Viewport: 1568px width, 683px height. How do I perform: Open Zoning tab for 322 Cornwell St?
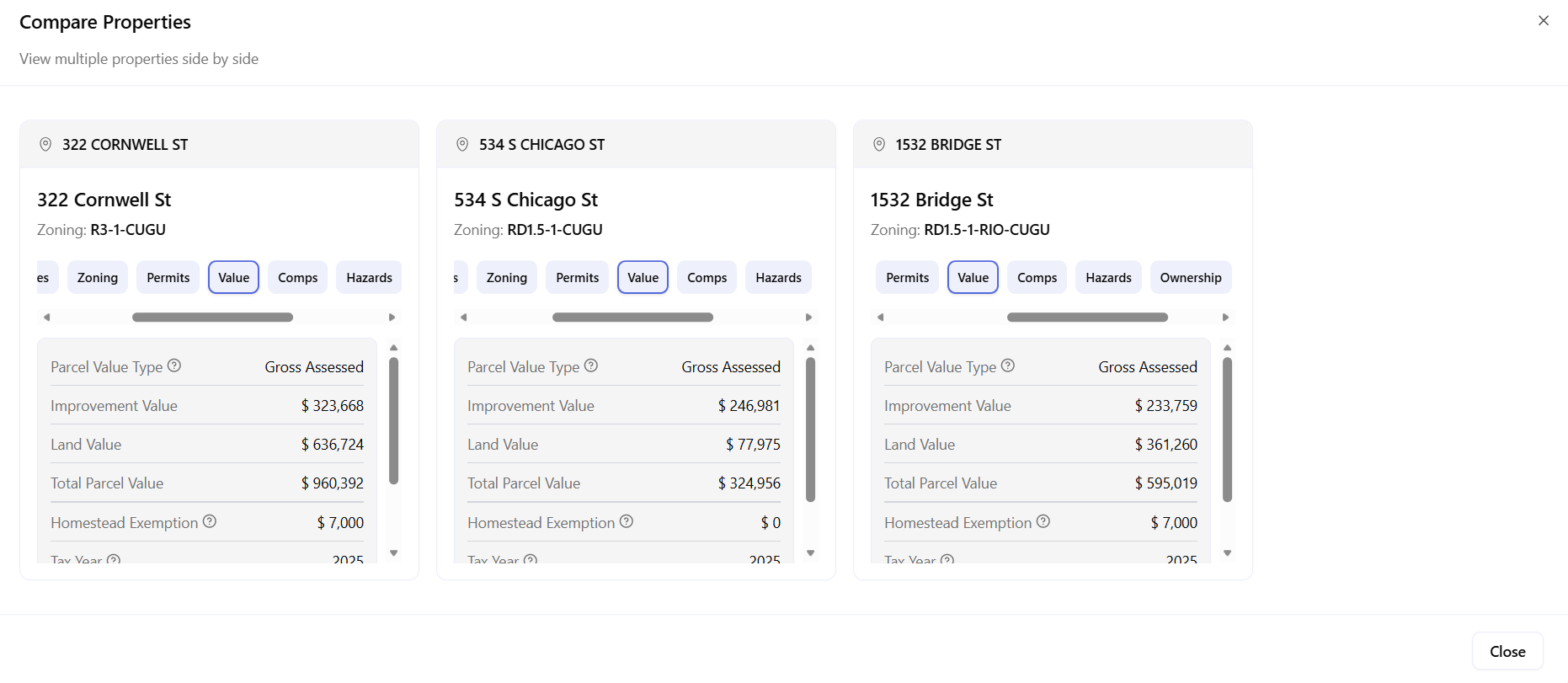[x=98, y=277]
